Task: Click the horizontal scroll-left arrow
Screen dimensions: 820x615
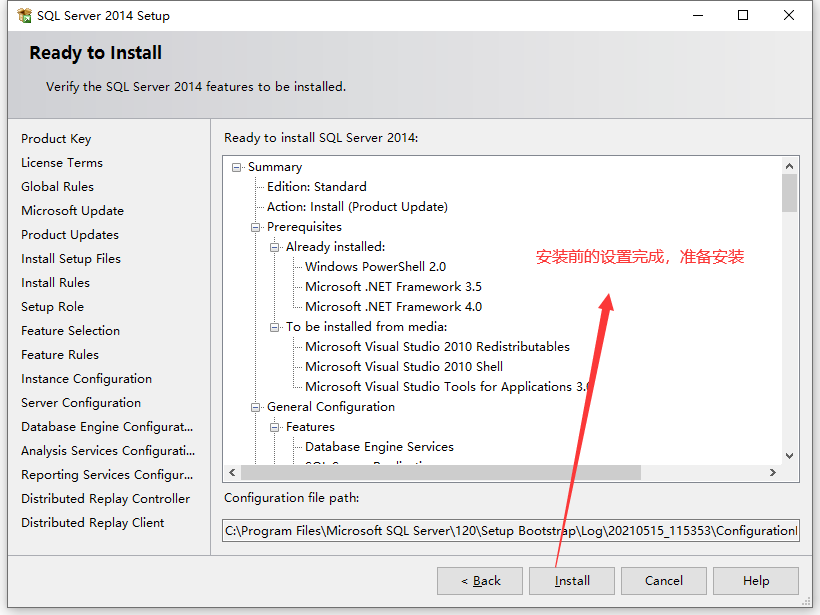Action: 232,473
